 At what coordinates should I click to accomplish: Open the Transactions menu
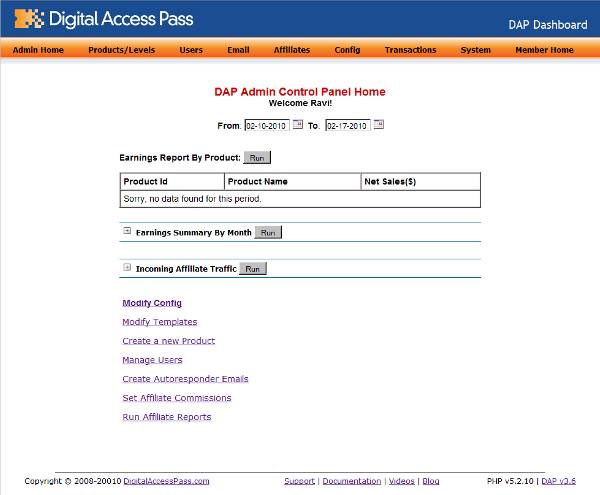pos(411,50)
